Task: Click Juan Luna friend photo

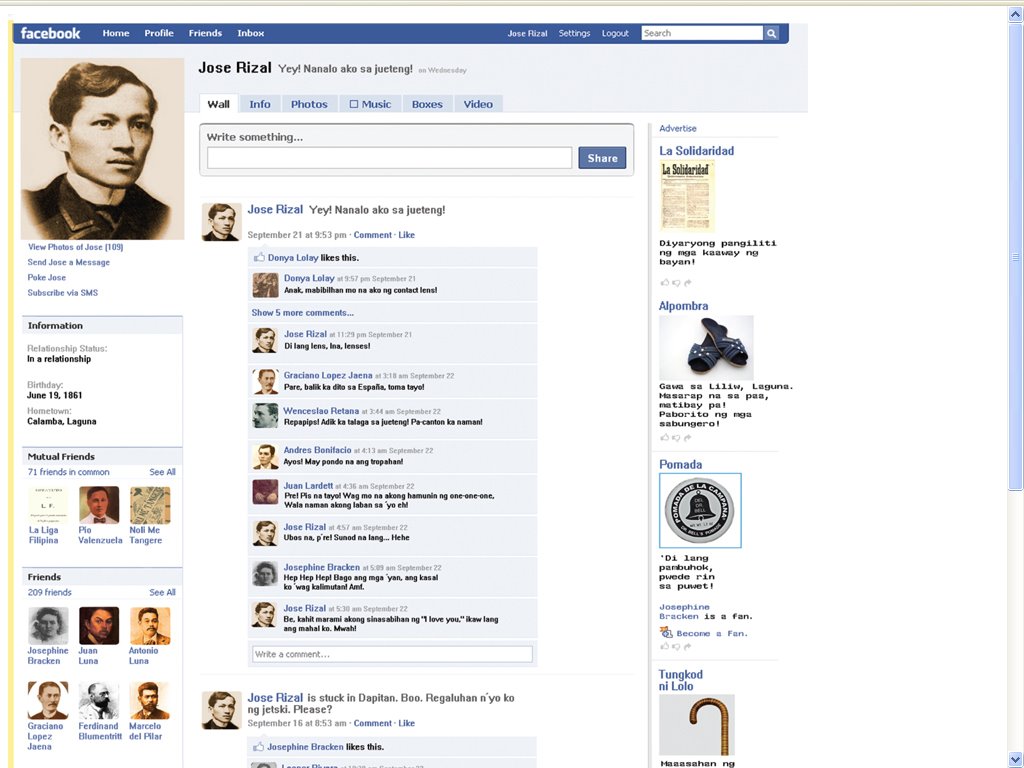Action: tap(99, 626)
